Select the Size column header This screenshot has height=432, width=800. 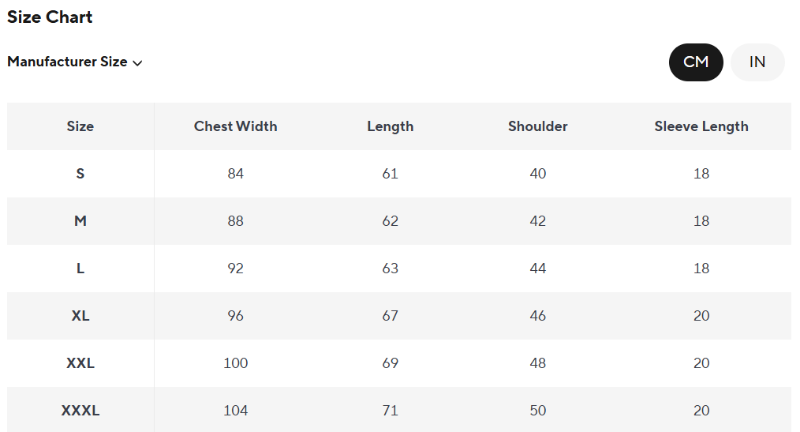[80, 126]
